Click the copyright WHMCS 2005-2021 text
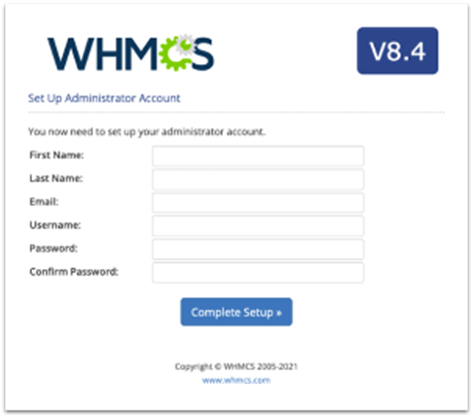The image size is (473, 417). coord(236,367)
